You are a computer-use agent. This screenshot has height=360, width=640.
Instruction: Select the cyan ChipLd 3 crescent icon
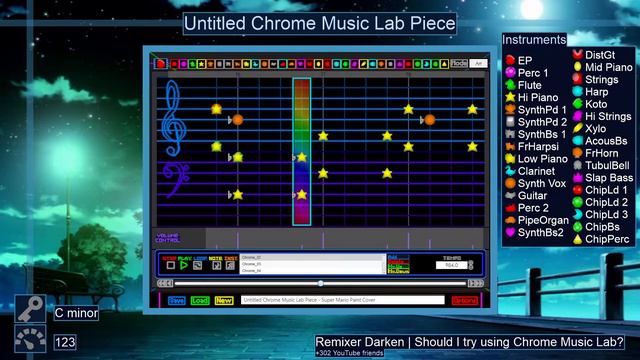[x=426, y=64]
